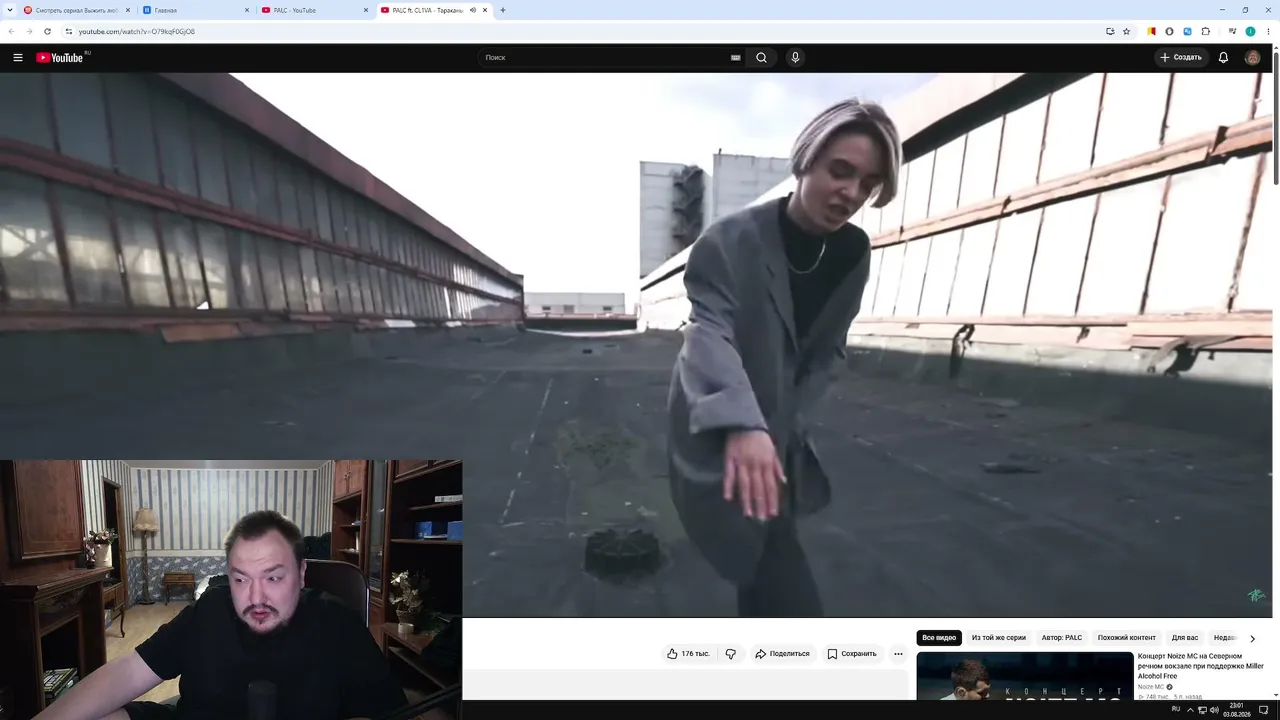Select the Для вас chip
Viewport: 1280px width, 720px height.
click(x=1185, y=638)
